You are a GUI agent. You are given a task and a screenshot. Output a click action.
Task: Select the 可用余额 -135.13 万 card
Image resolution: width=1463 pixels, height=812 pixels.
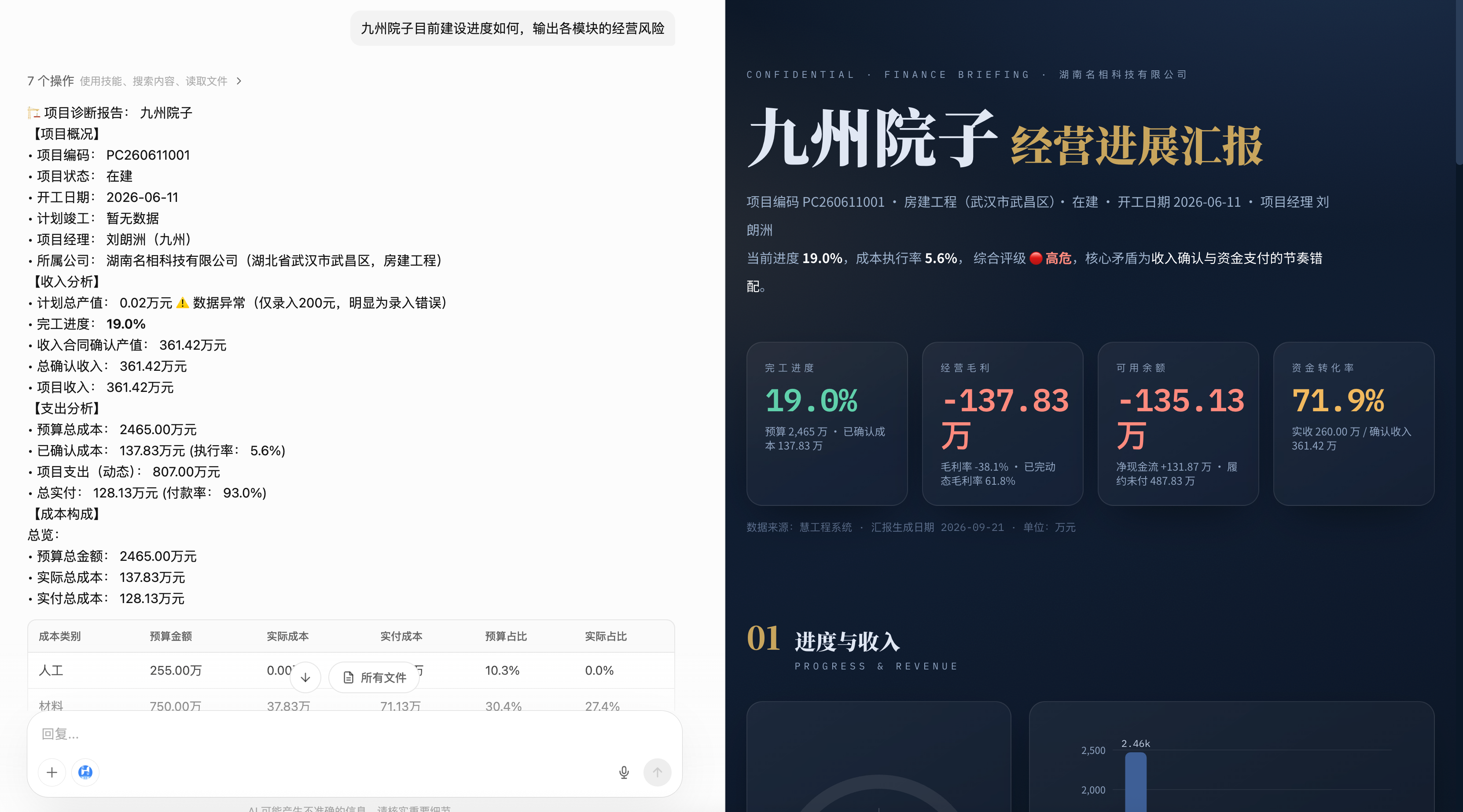1178,423
